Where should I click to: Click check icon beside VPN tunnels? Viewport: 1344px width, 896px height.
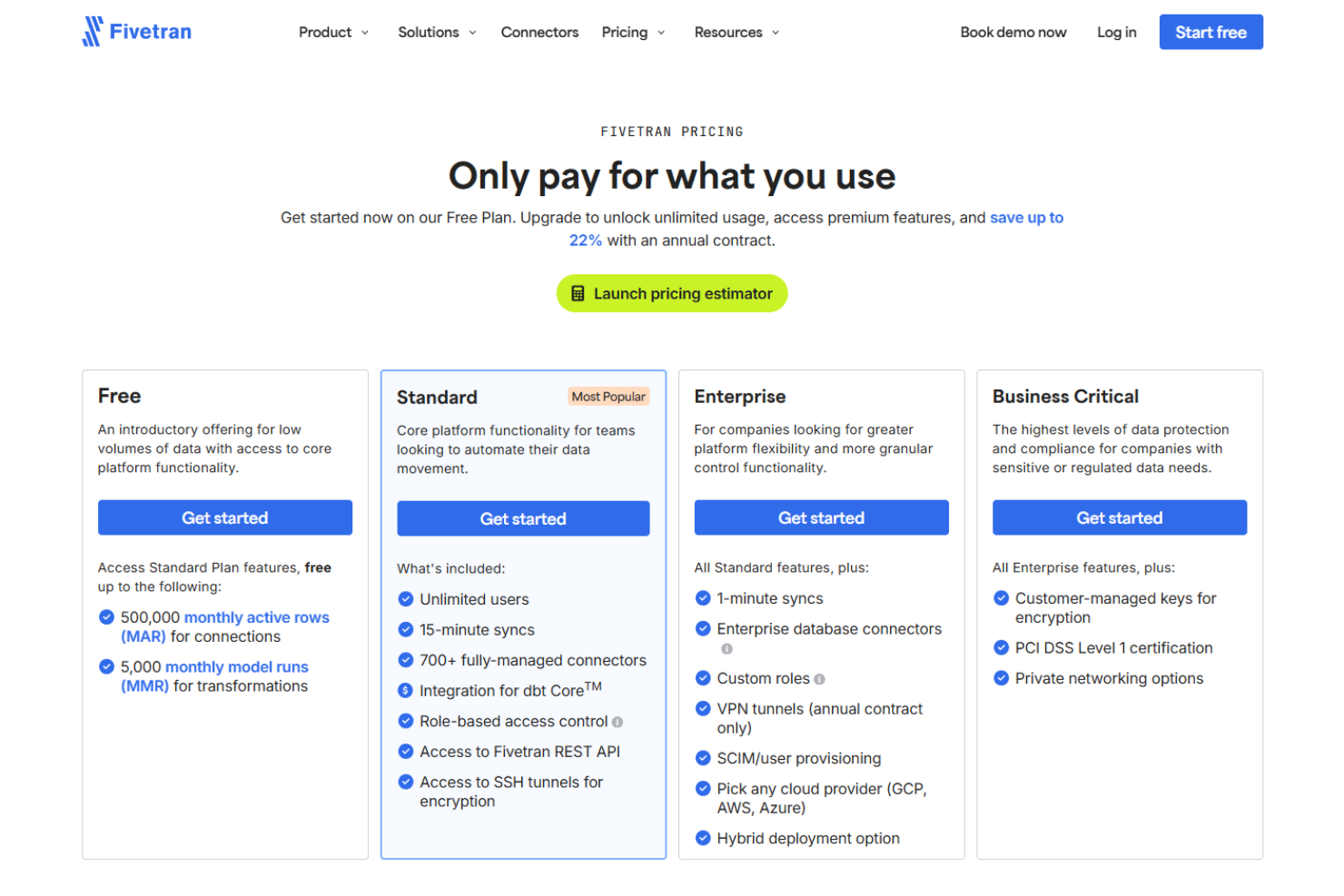pyautogui.click(x=703, y=708)
